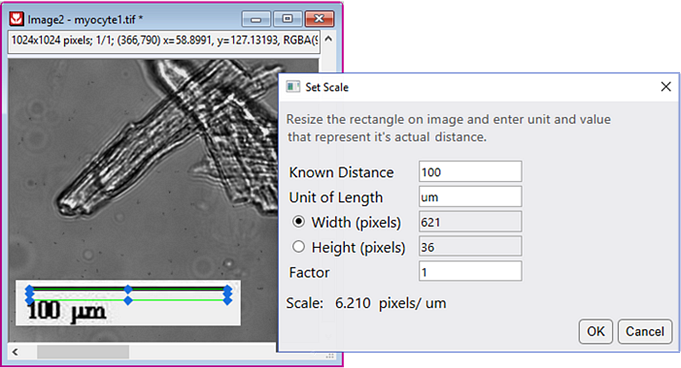Maximize the Image2 myocyte1.tif window
This screenshot has height=368, width=681.
coord(287,19)
